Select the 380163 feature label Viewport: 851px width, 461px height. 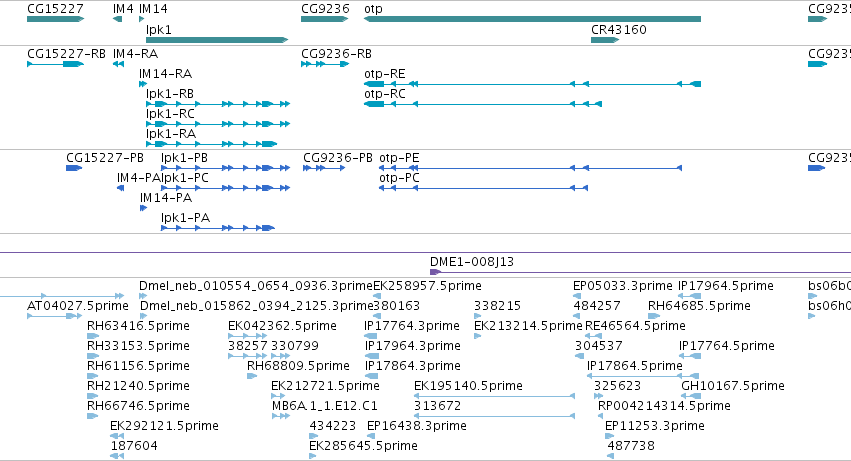click(396, 306)
